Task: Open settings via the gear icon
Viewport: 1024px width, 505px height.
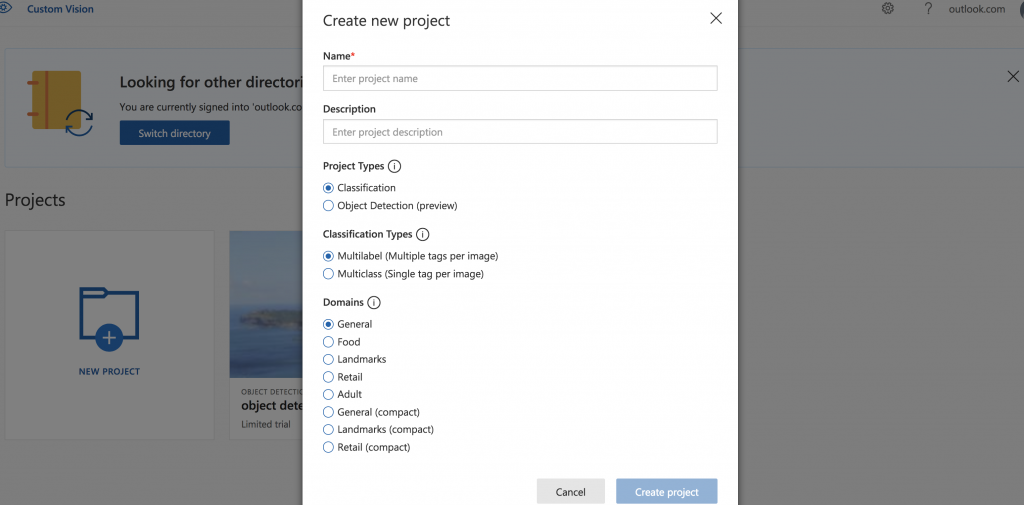Action: click(x=888, y=9)
